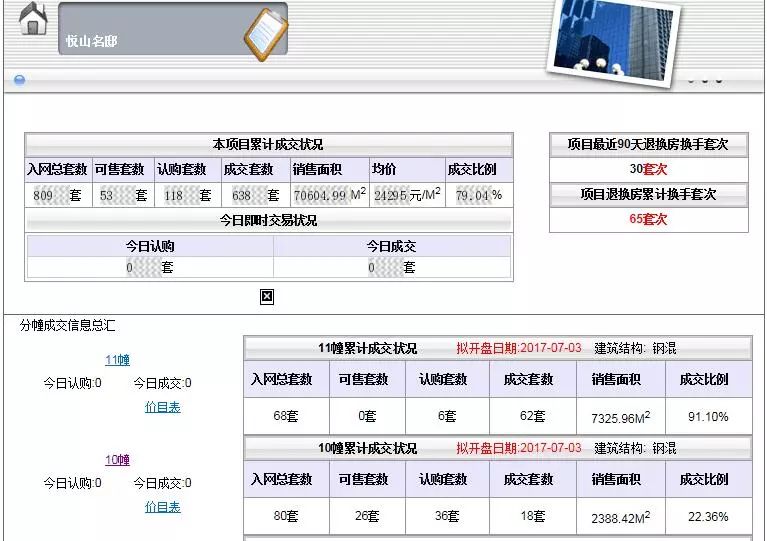Click 项目最近90天退换房换手套次 header

[x=648, y=144]
